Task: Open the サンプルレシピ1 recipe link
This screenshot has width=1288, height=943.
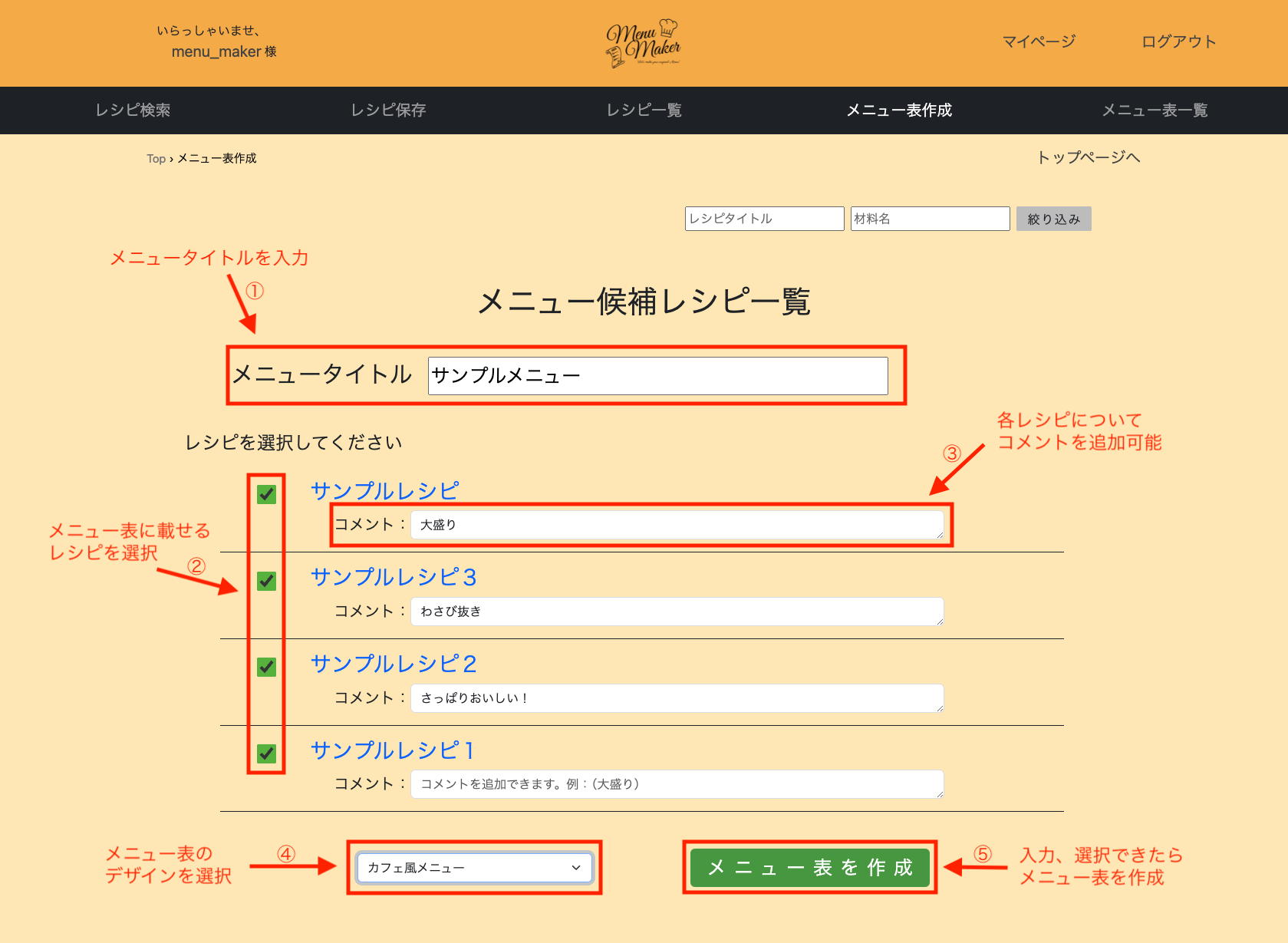Action: pyautogui.click(x=392, y=750)
